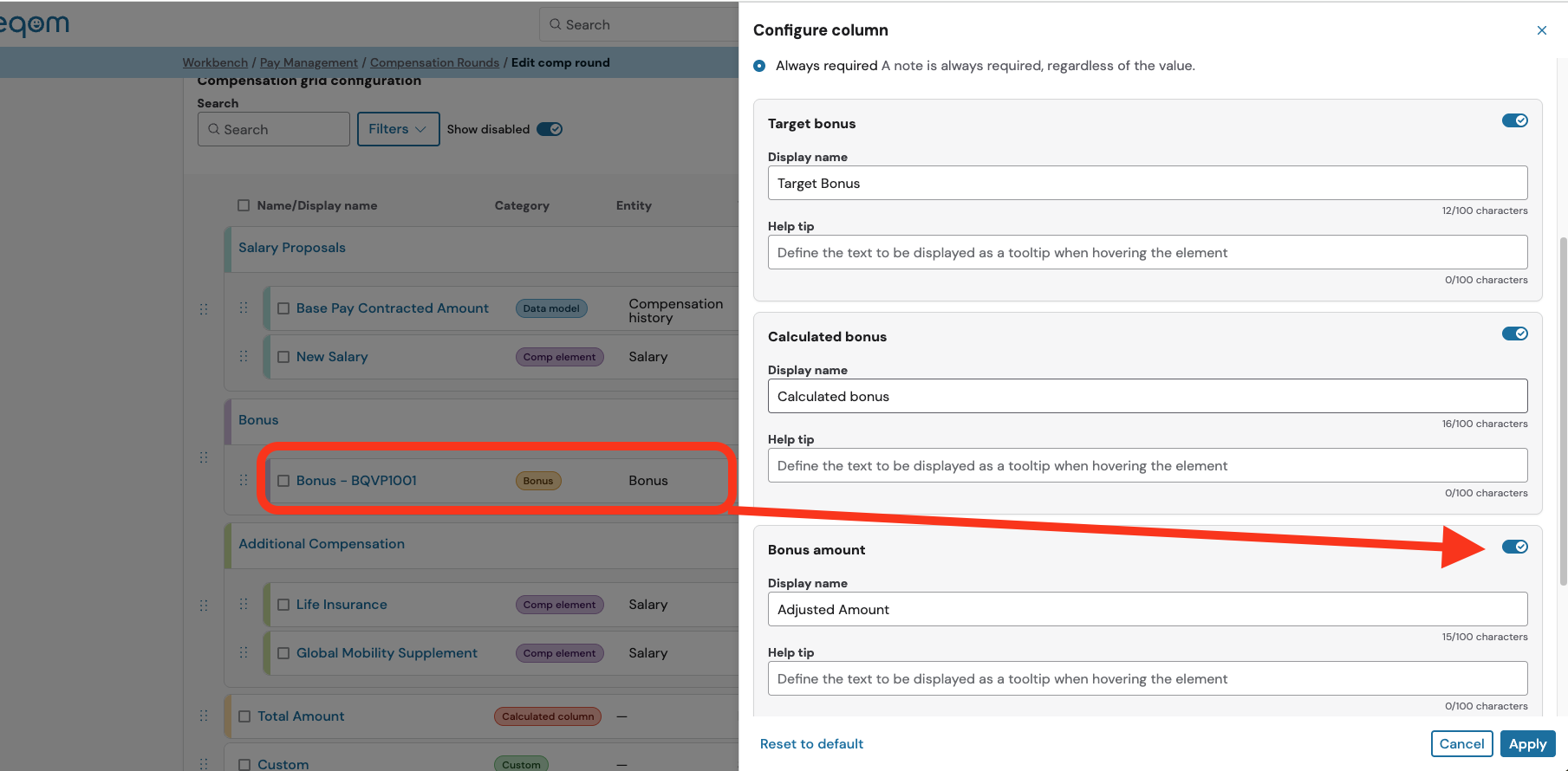Tick the Life Insurance checkbox
1568x771 pixels.
(283, 605)
